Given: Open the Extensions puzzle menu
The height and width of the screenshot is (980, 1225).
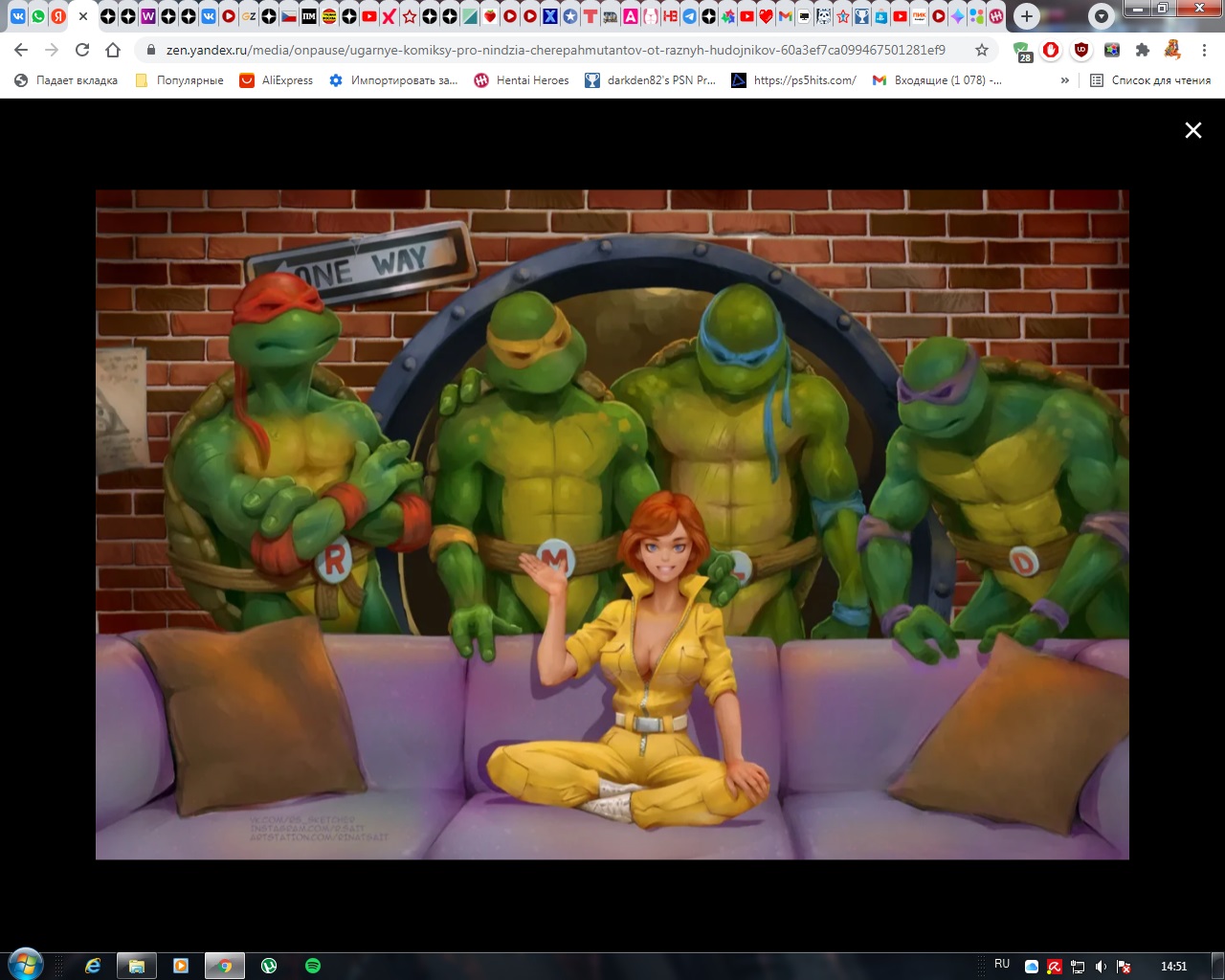Looking at the screenshot, I should tap(1142, 50).
